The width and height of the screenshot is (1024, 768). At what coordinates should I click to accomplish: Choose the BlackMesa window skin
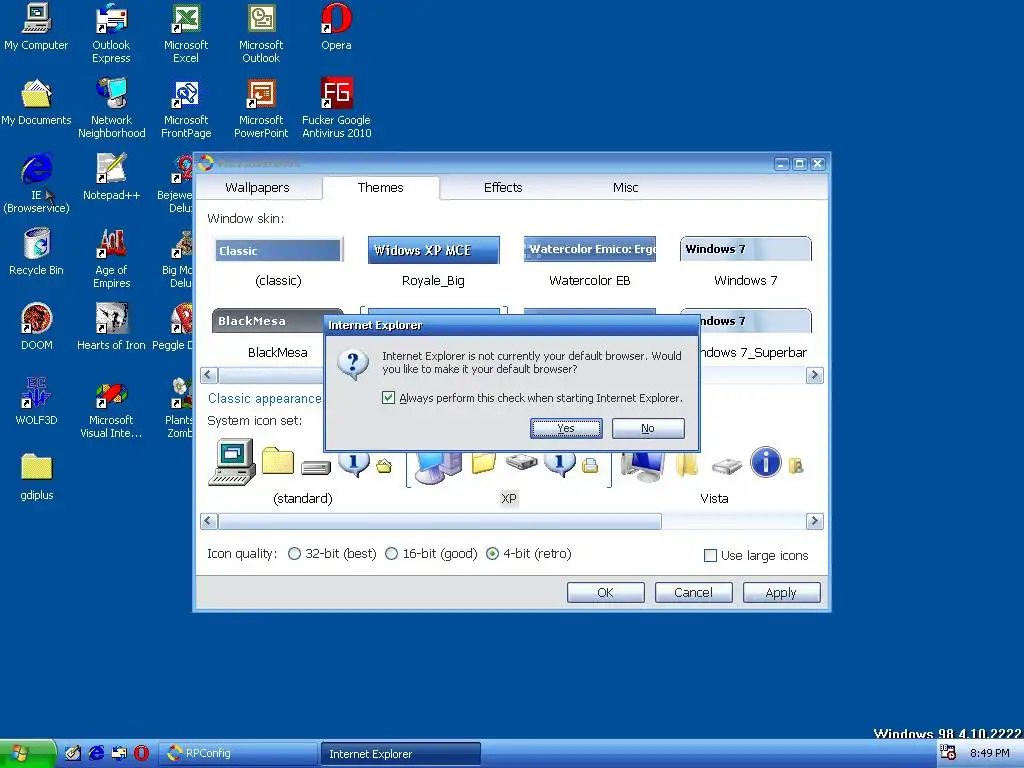pos(278,334)
